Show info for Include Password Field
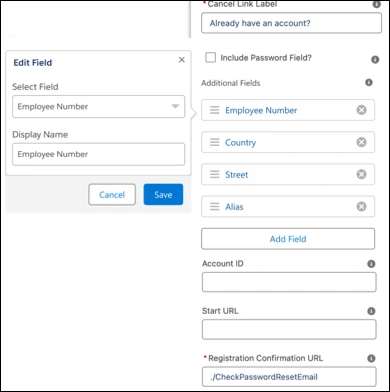 click(x=375, y=60)
